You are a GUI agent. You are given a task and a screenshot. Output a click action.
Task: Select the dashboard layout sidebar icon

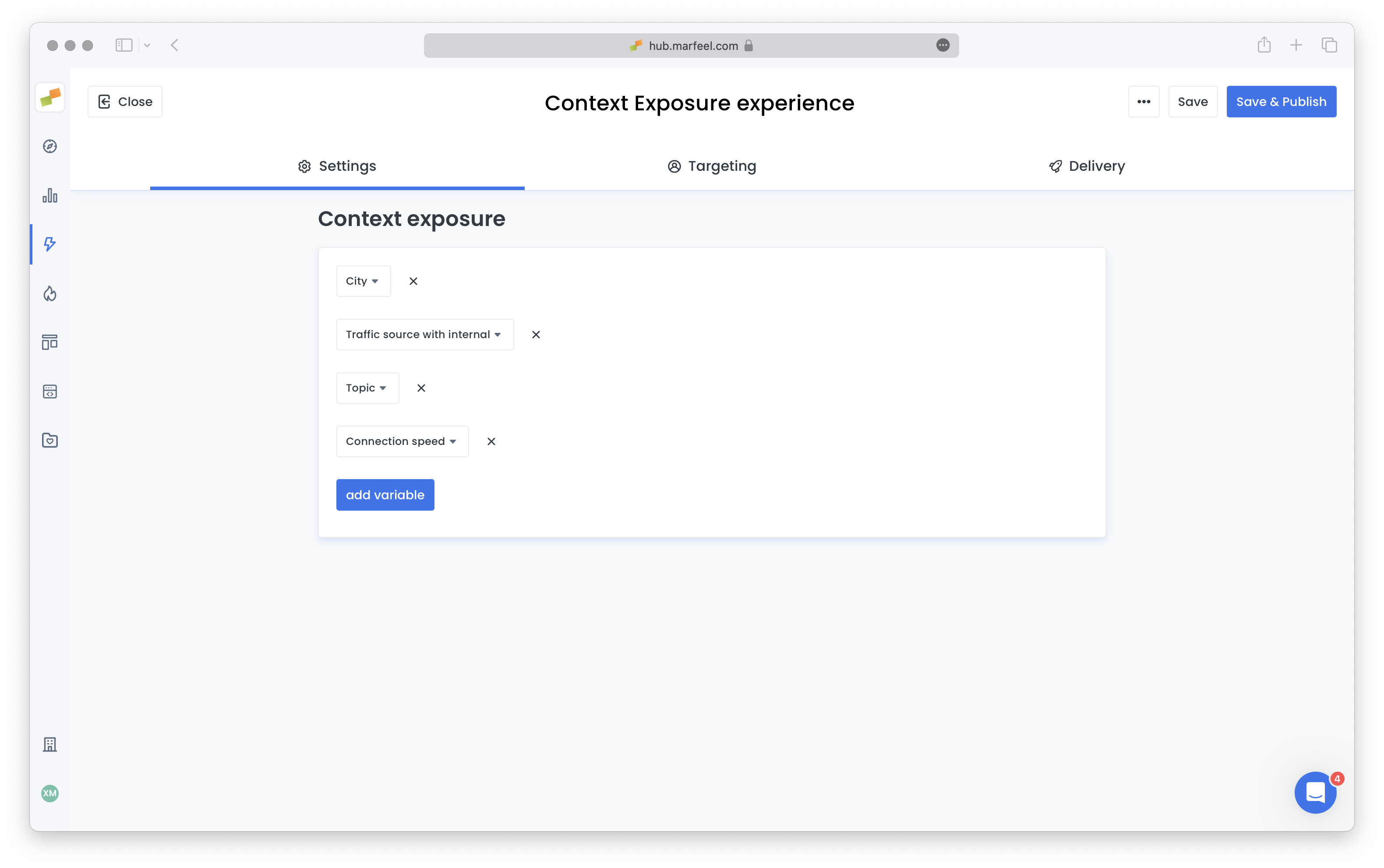(49, 342)
